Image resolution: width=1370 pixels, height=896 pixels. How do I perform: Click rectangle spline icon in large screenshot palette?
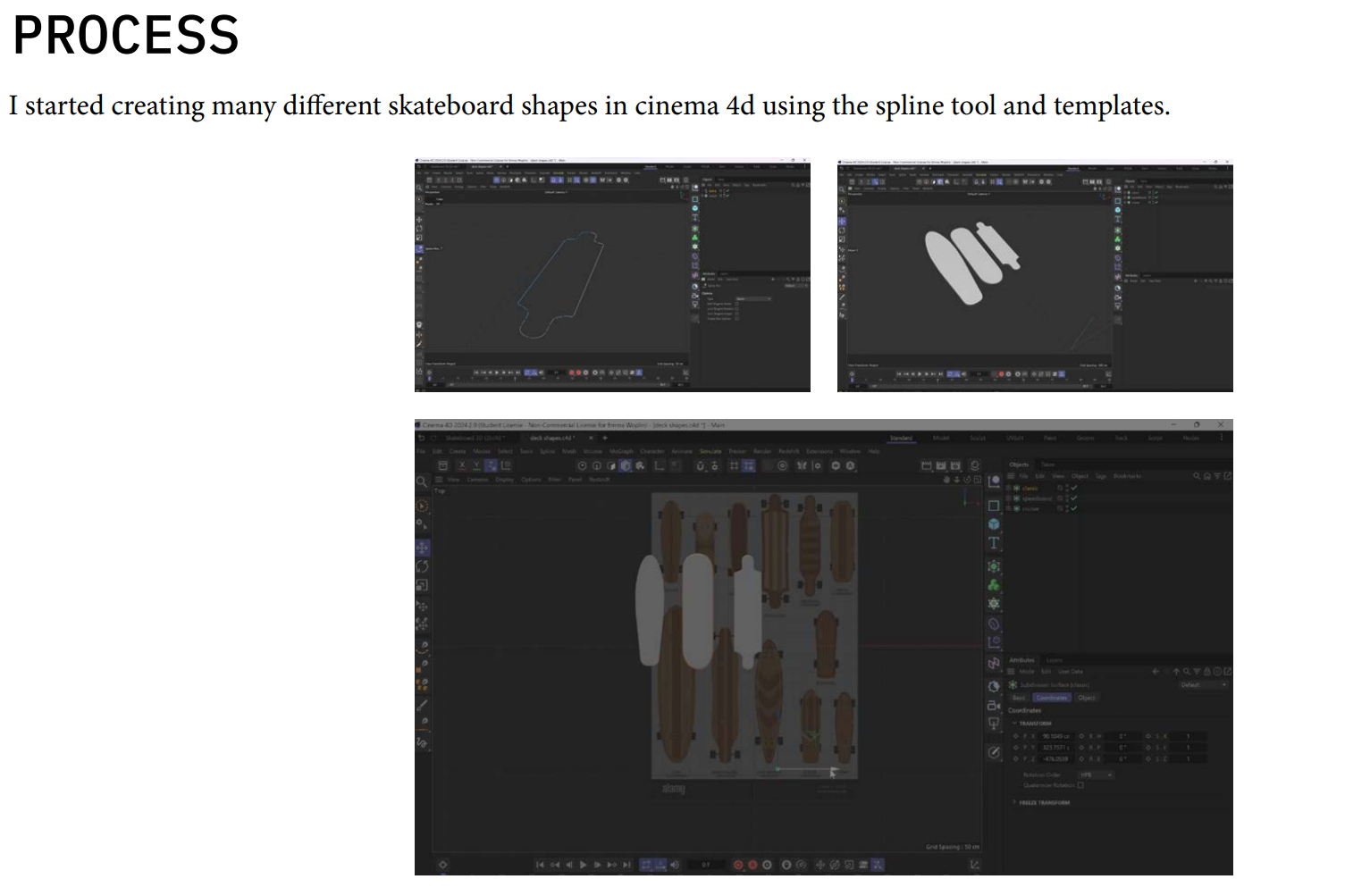[x=994, y=507]
